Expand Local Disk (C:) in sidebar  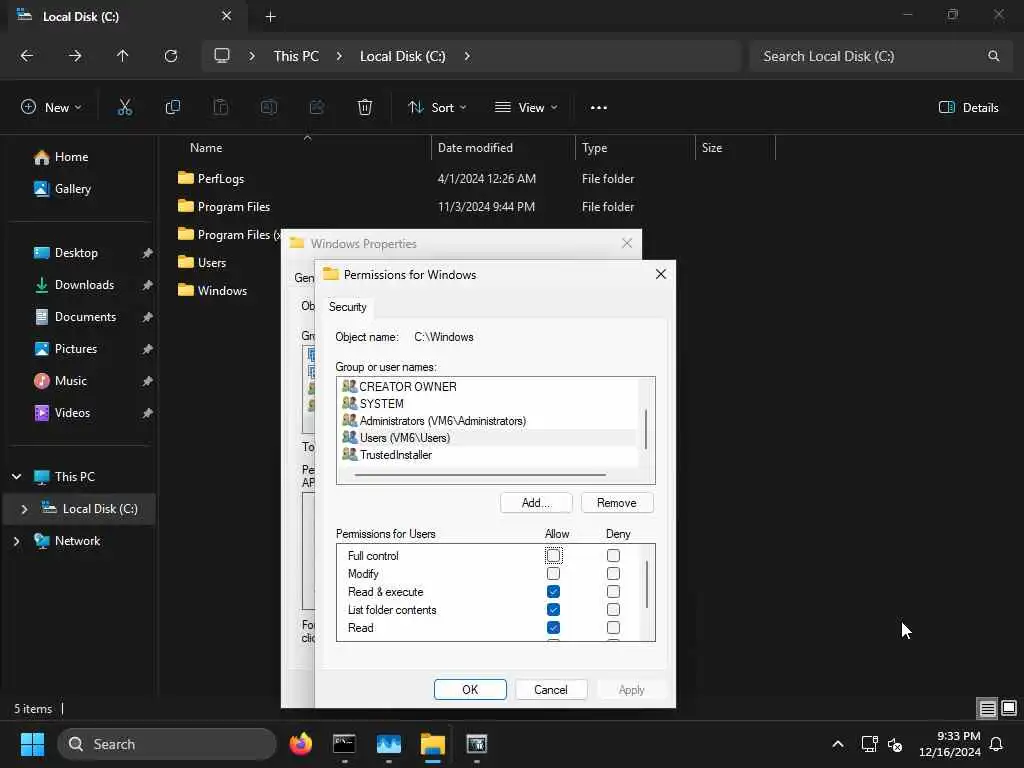tap(24, 509)
